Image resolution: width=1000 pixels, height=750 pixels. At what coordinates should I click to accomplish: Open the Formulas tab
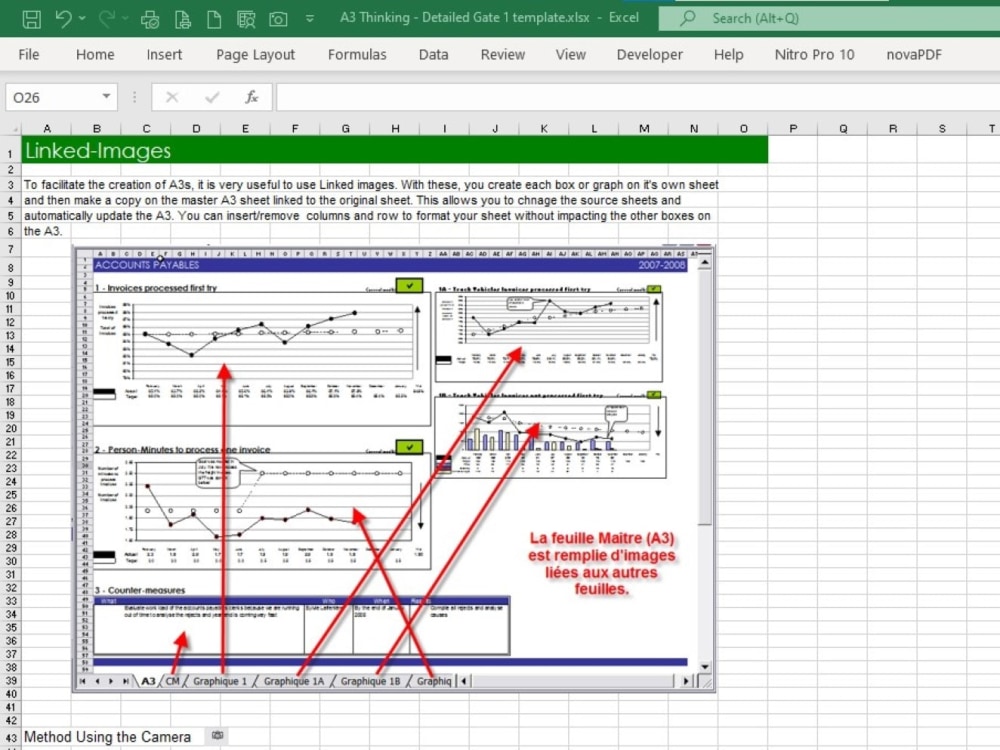pyautogui.click(x=357, y=55)
